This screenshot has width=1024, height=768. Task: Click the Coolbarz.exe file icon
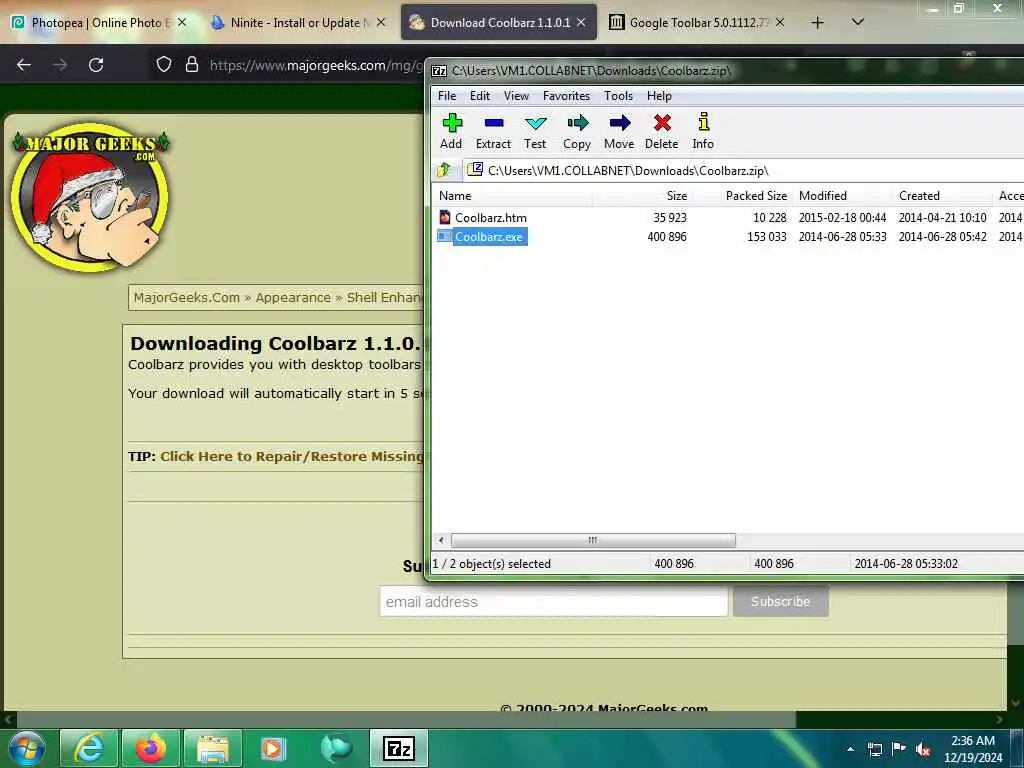point(445,236)
